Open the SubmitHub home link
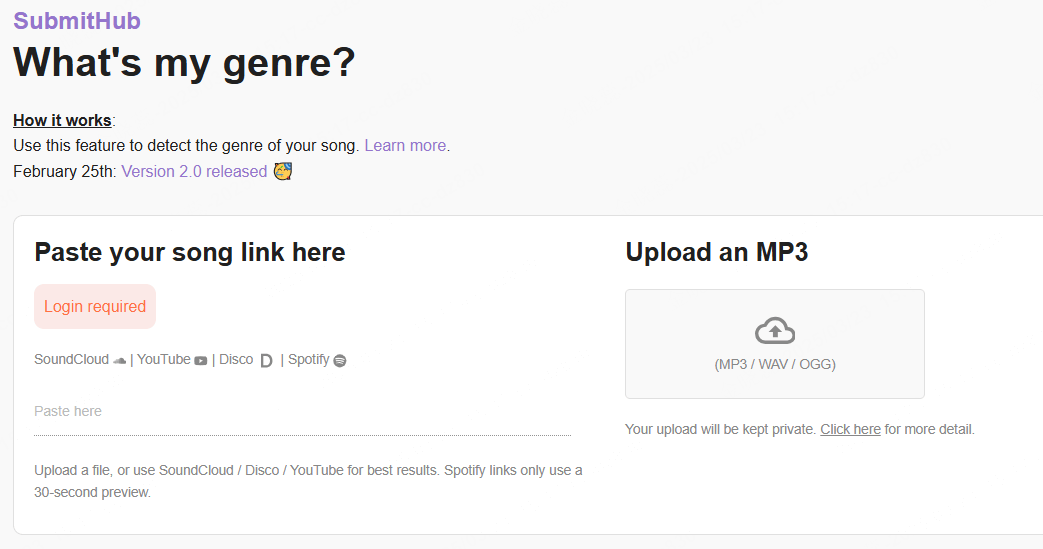The width and height of the screenshot is (1043, 549). click(x=76, y=21)
